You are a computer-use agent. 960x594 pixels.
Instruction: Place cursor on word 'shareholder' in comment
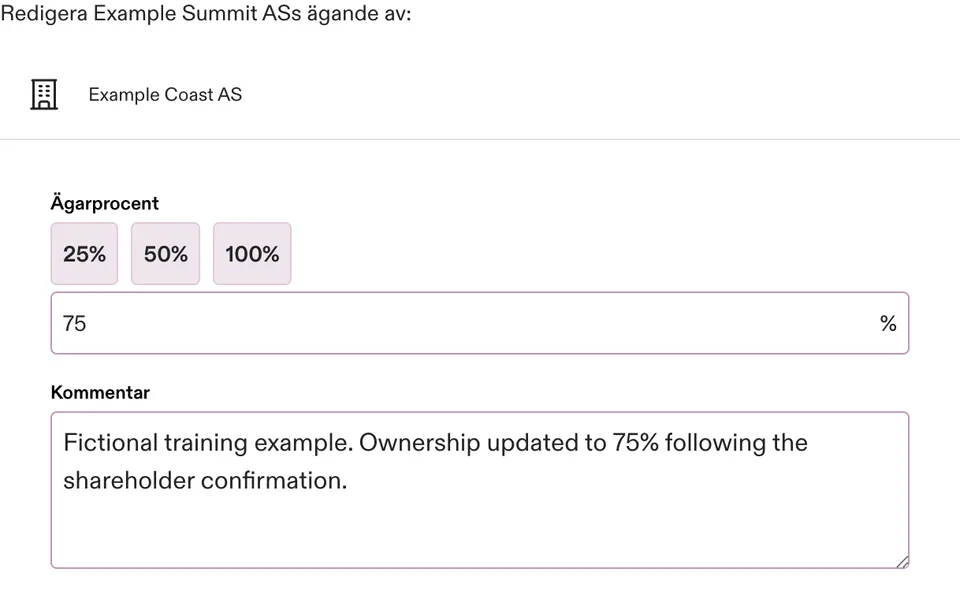coord(129,481)
